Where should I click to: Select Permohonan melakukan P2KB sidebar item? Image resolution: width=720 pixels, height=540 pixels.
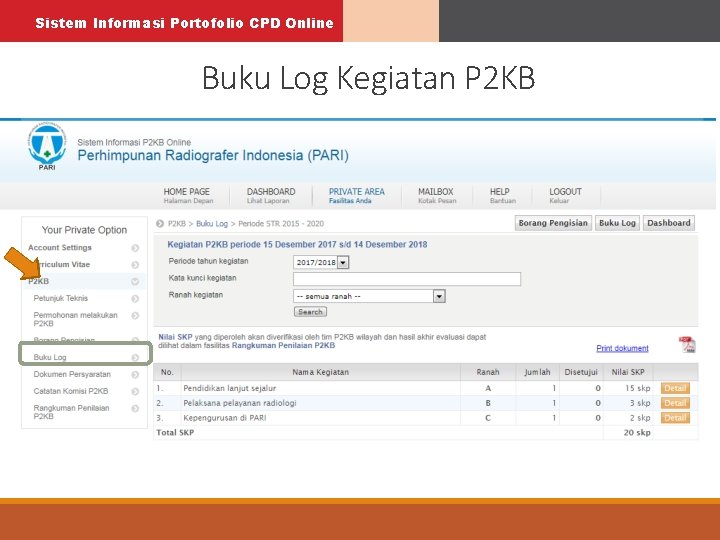75,319
